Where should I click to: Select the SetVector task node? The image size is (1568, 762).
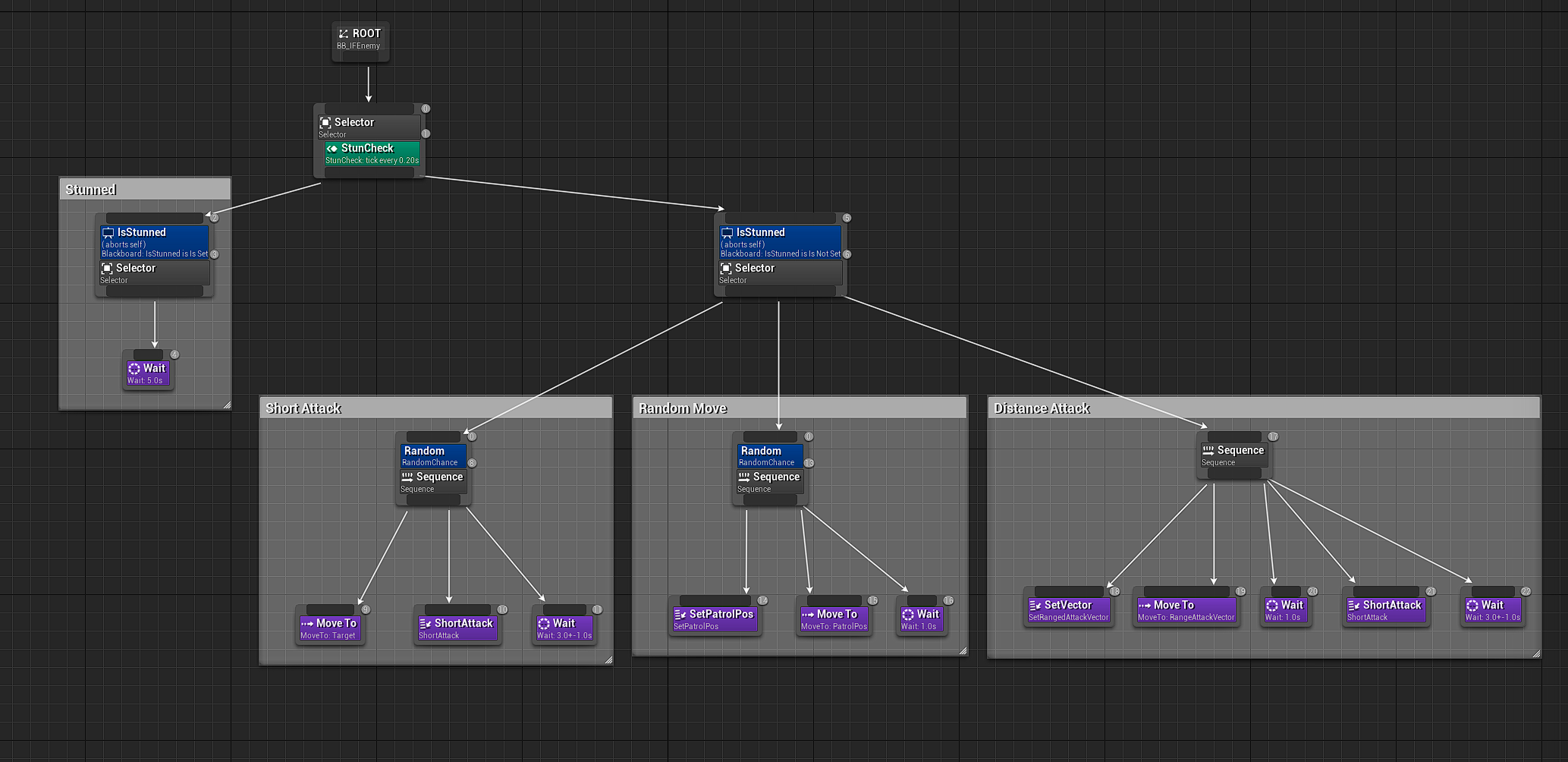click(x=1069, y=609)
